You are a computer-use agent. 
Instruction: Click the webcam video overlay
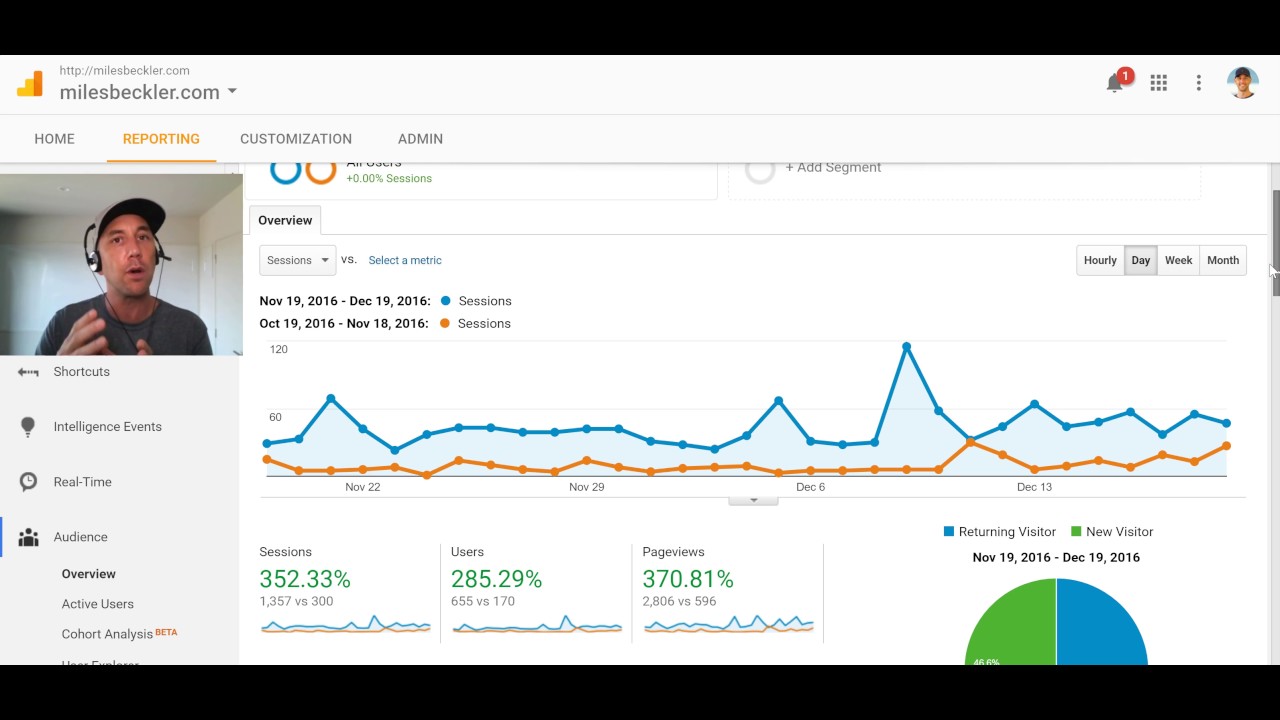click(x=121, y=265)
